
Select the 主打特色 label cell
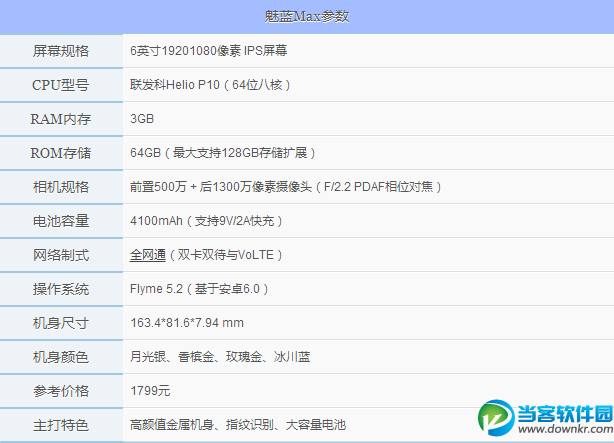(61, 425)
